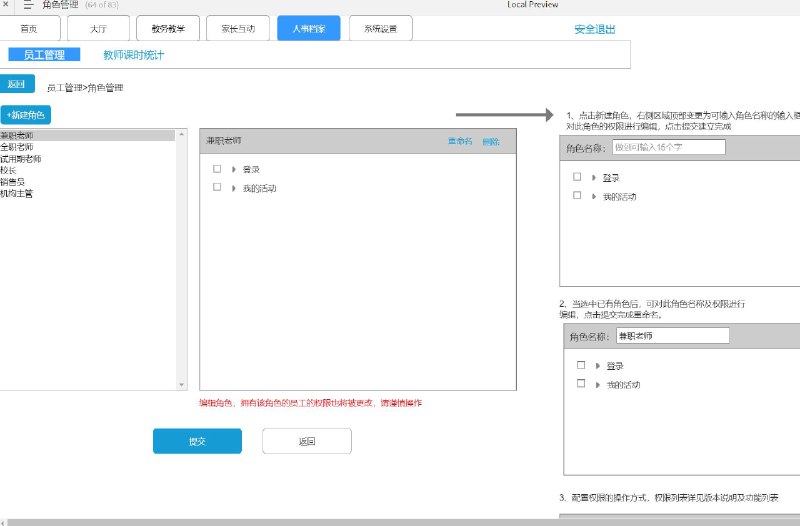
Task: Expand 我的活动 node in example 1 panel
Action: click(593, 196)
